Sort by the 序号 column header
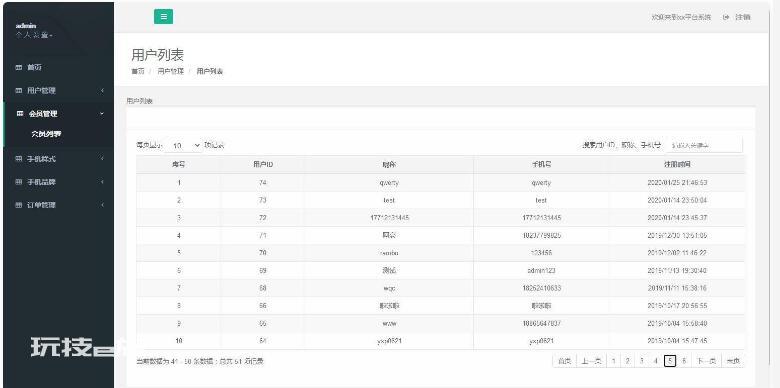The height and width of the screenshot is (388, 780). point(179,164)
